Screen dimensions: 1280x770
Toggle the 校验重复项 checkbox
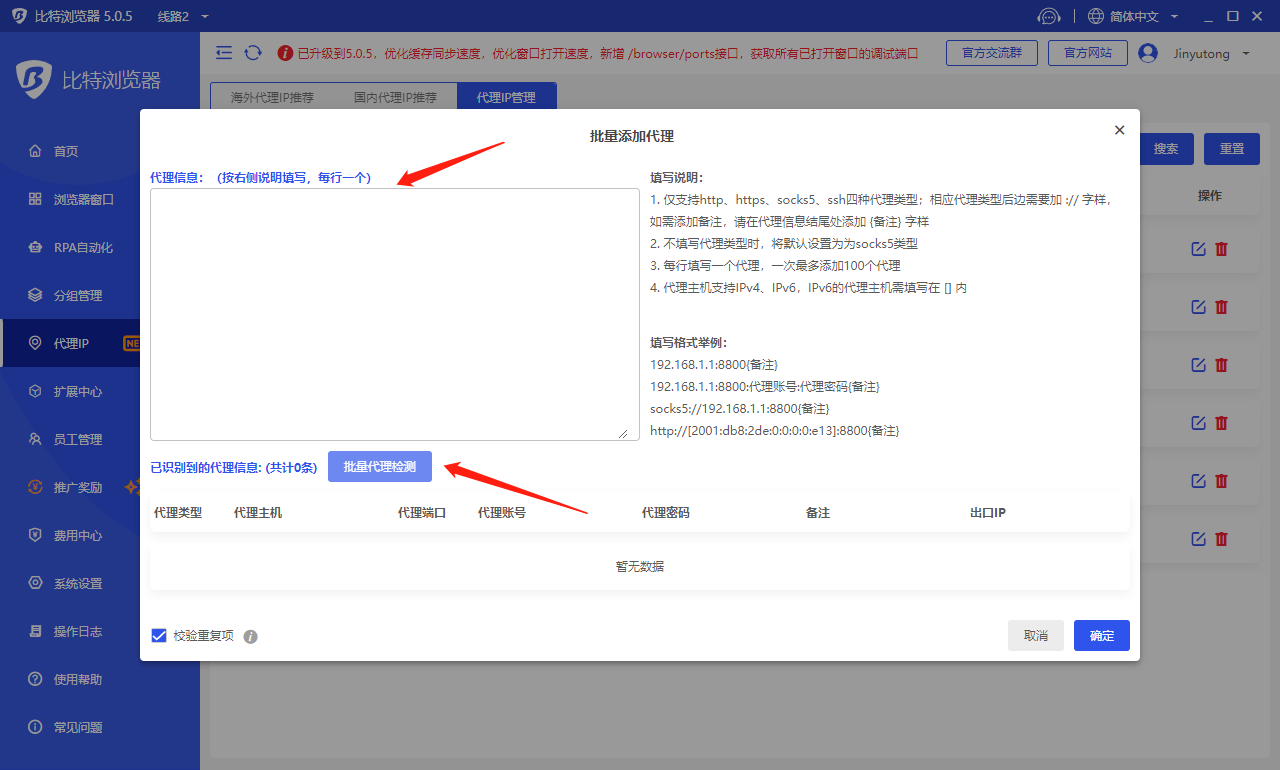pos(159,636)
